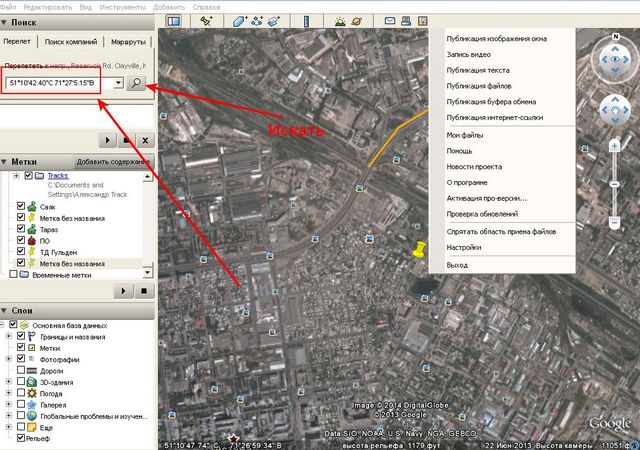Select Выход in the context menu
The image size is (640, 450).
click(x=457, y=265)
